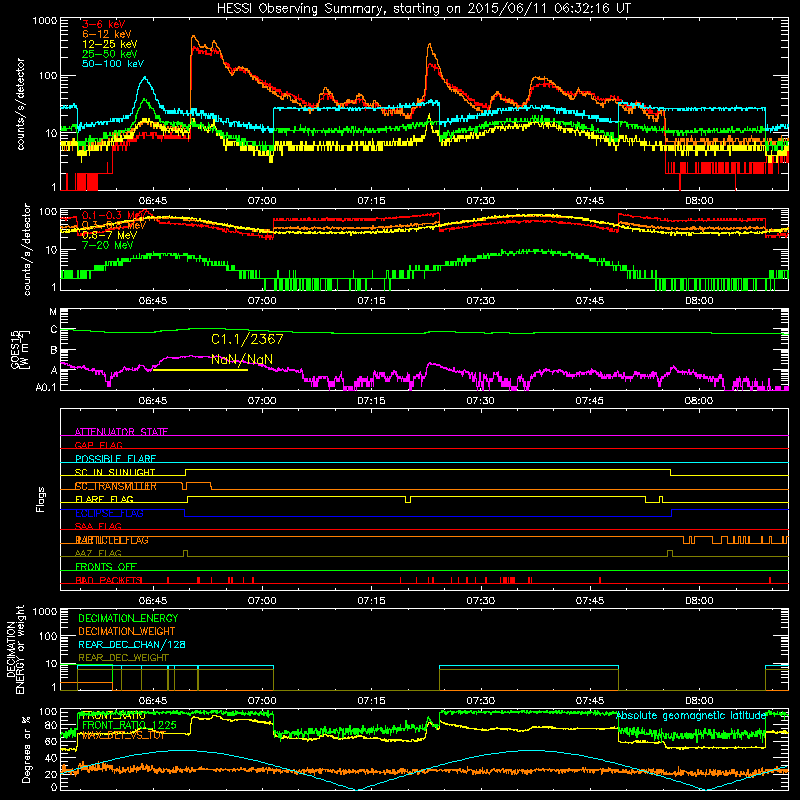The image size is (800, 800).
Task: Select the AAZ_FLAG label
Action: [x=98, y=554]
